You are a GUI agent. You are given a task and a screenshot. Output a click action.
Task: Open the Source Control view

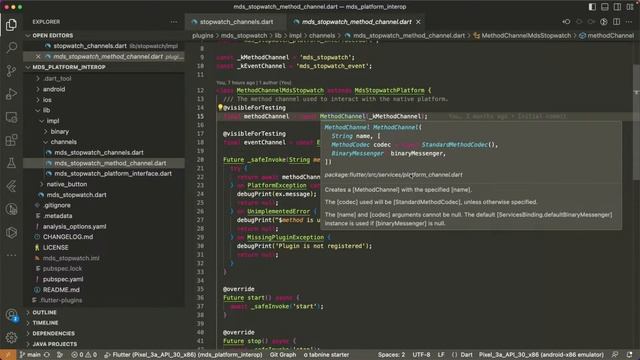tap(11, 71)
